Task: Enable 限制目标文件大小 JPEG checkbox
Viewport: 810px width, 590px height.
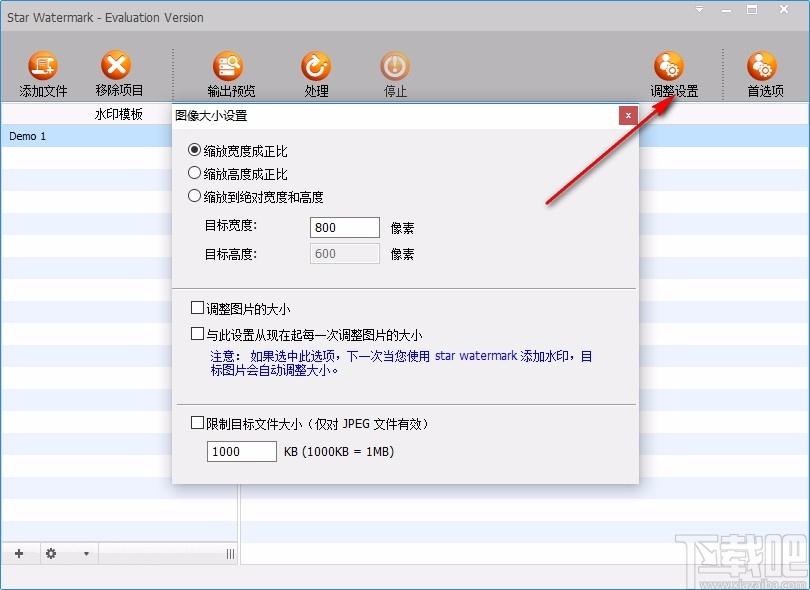Action: tap(197, 423)
